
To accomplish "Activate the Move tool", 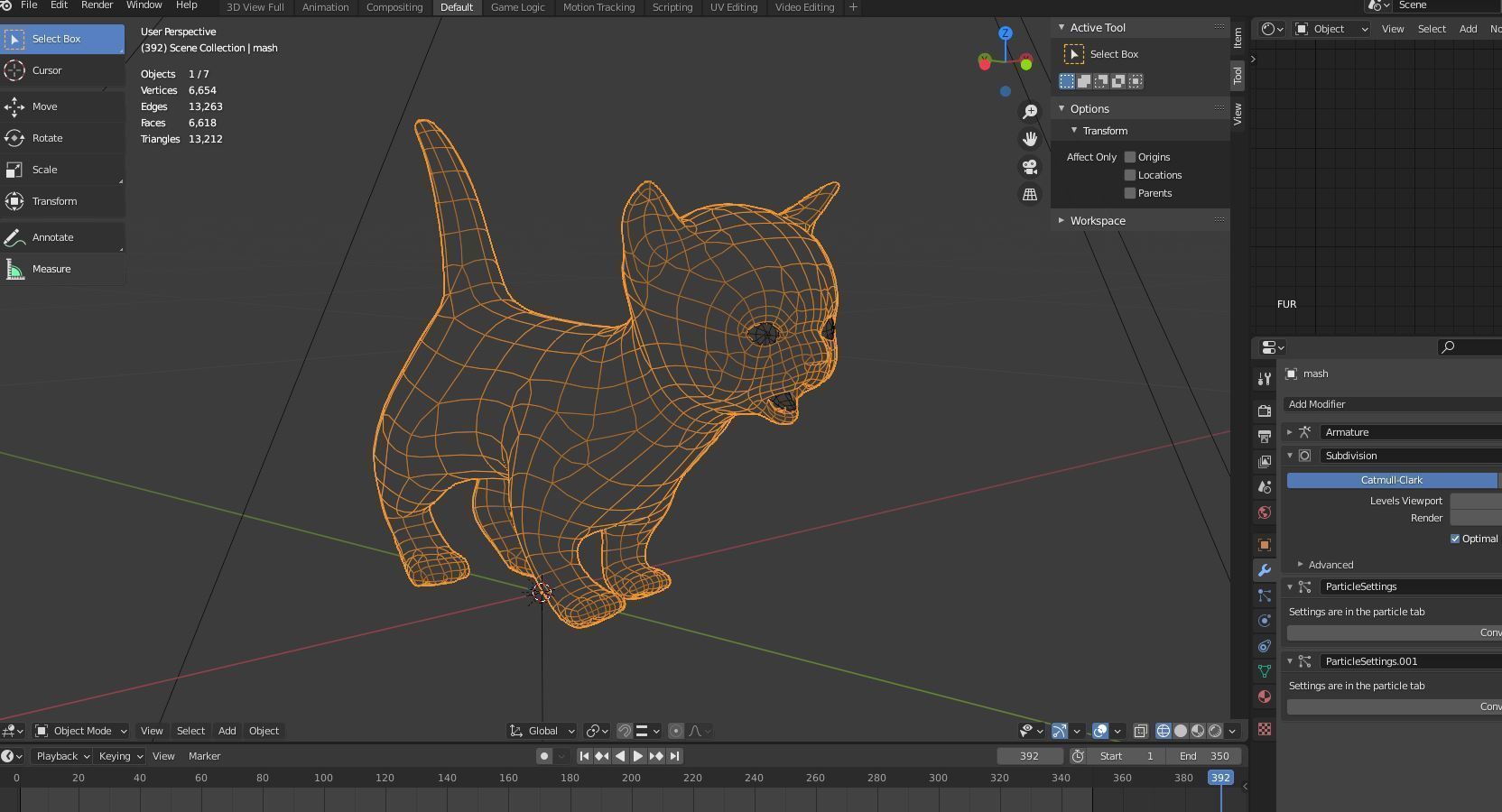I will [x=61, y=106].
